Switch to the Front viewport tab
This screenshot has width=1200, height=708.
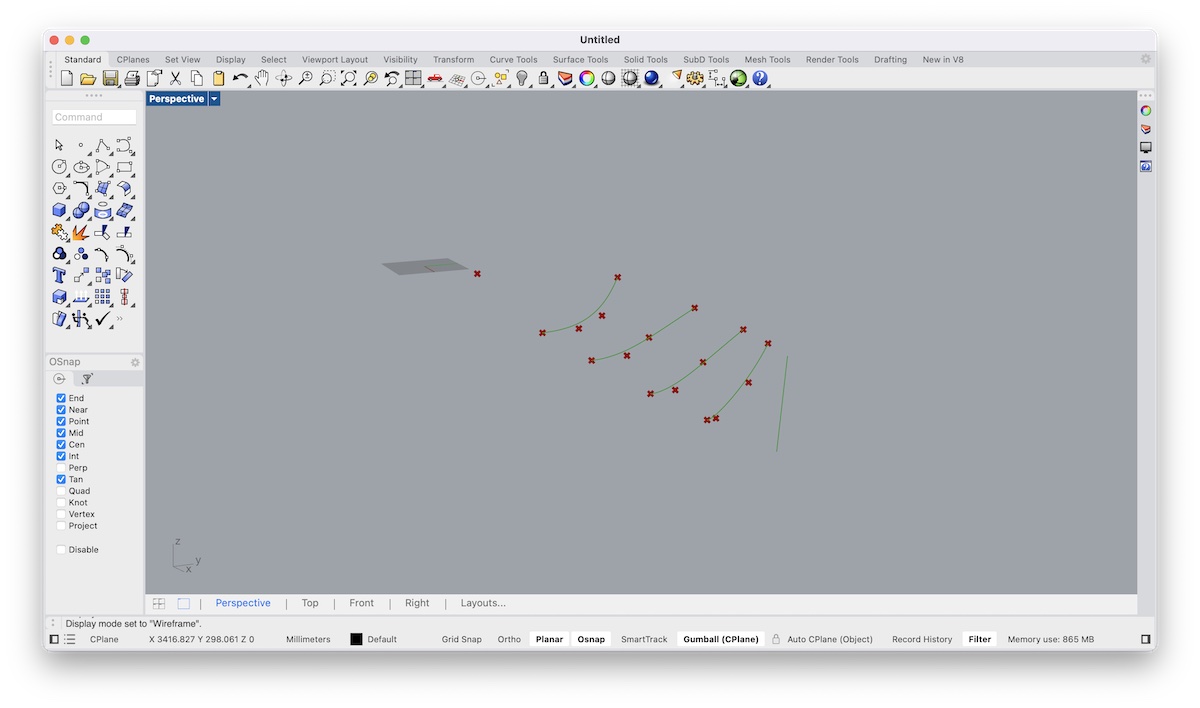pyautogui.click(x=361, y=603)
